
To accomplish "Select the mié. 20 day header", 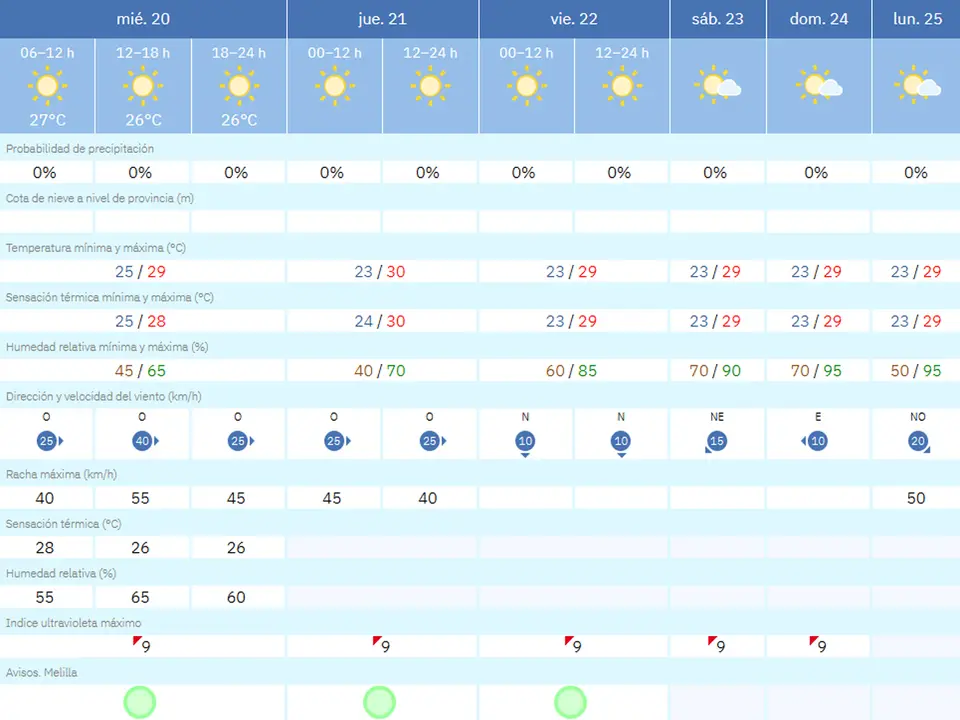I will [x=143, y=19].
